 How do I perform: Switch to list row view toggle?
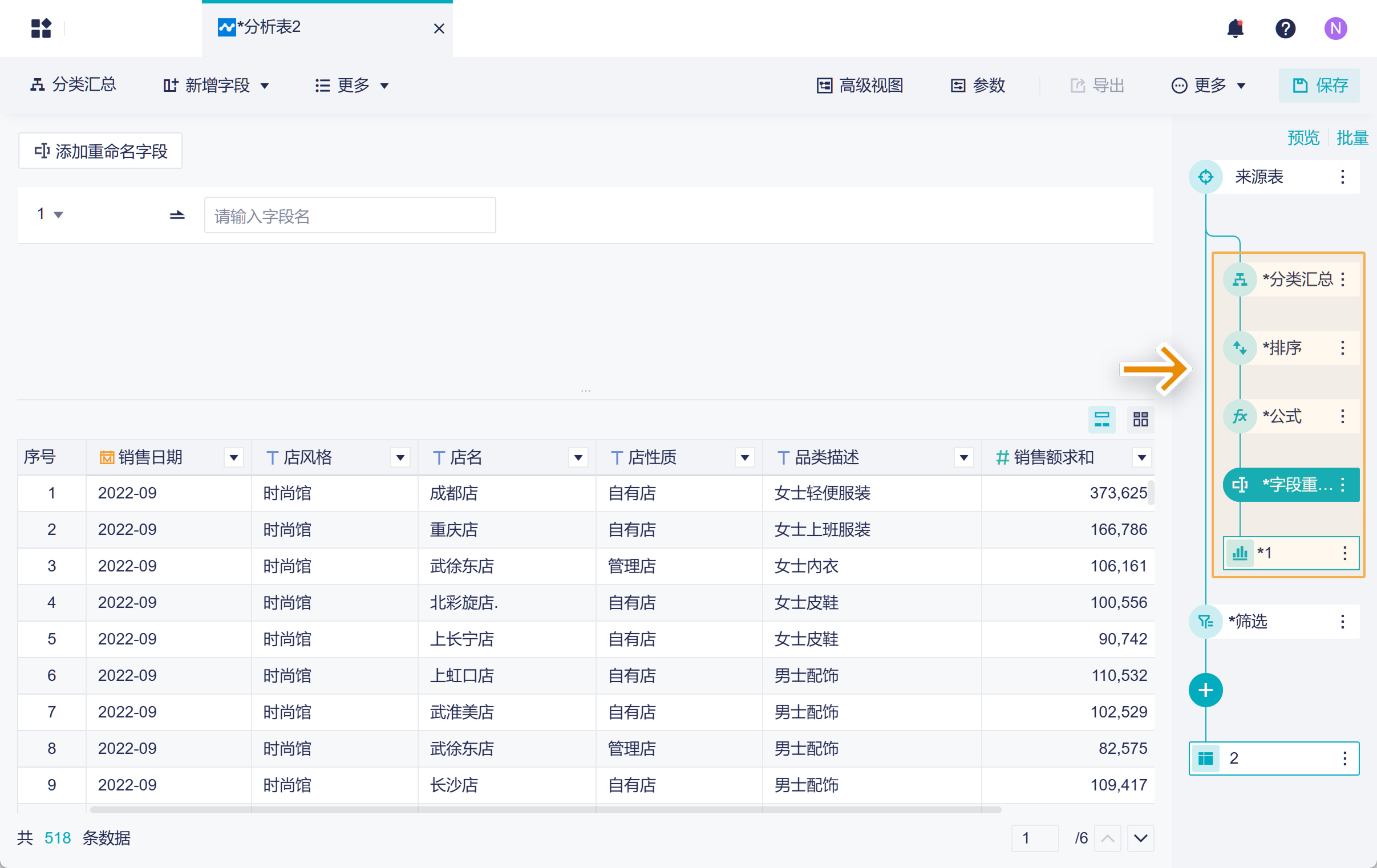1101,420
